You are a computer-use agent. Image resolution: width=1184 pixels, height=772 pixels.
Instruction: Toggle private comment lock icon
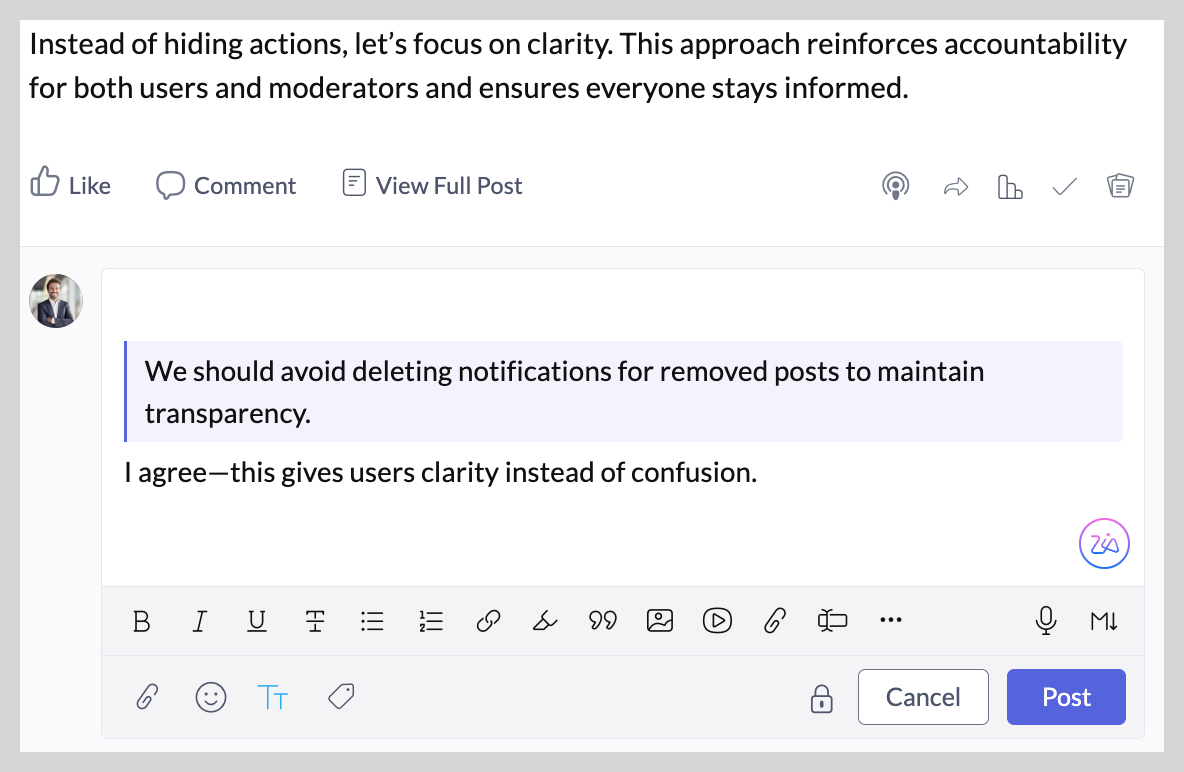[x=822, y=699]
